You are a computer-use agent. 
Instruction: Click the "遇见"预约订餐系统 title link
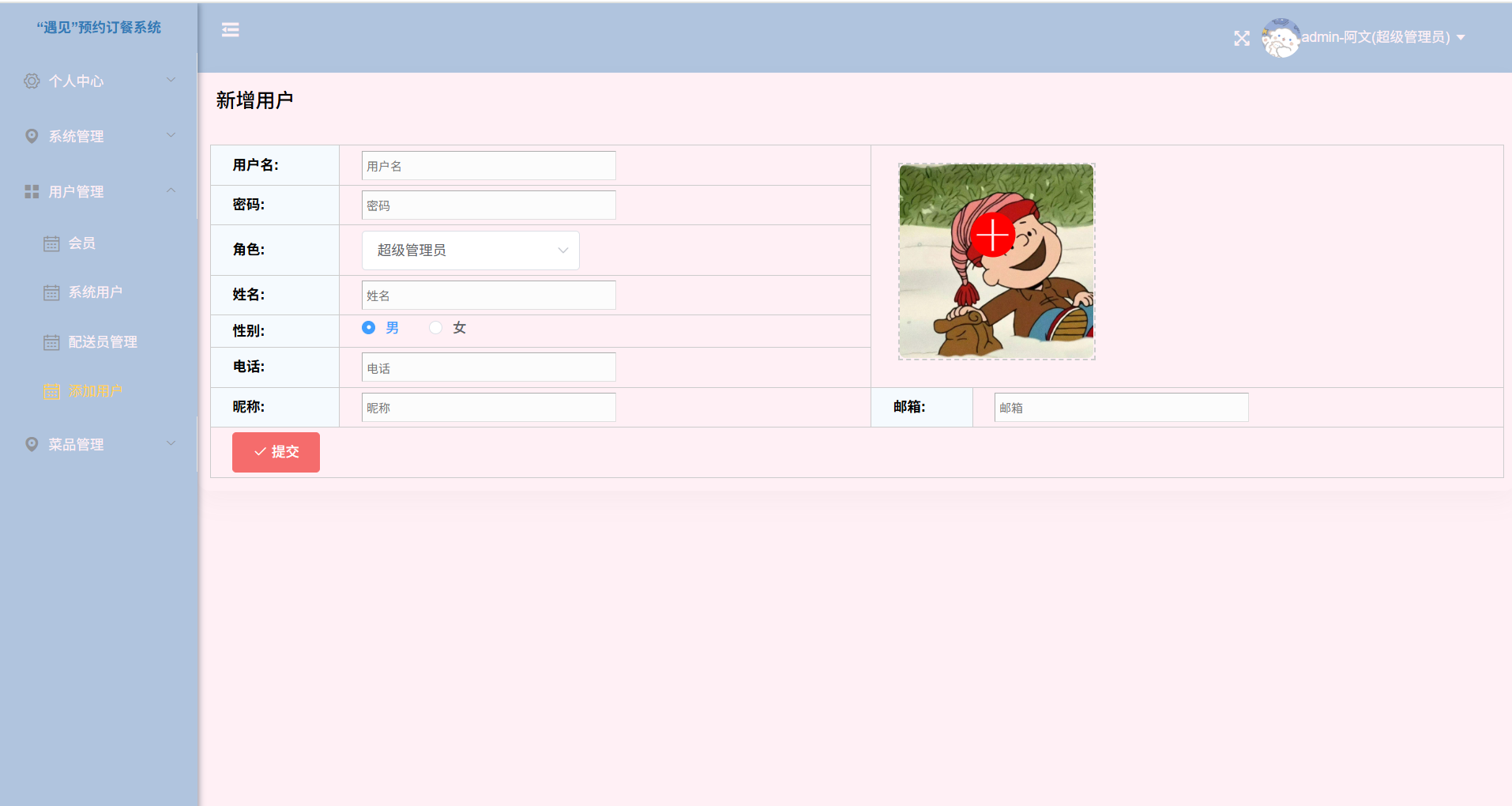click(x=99, y=28)
